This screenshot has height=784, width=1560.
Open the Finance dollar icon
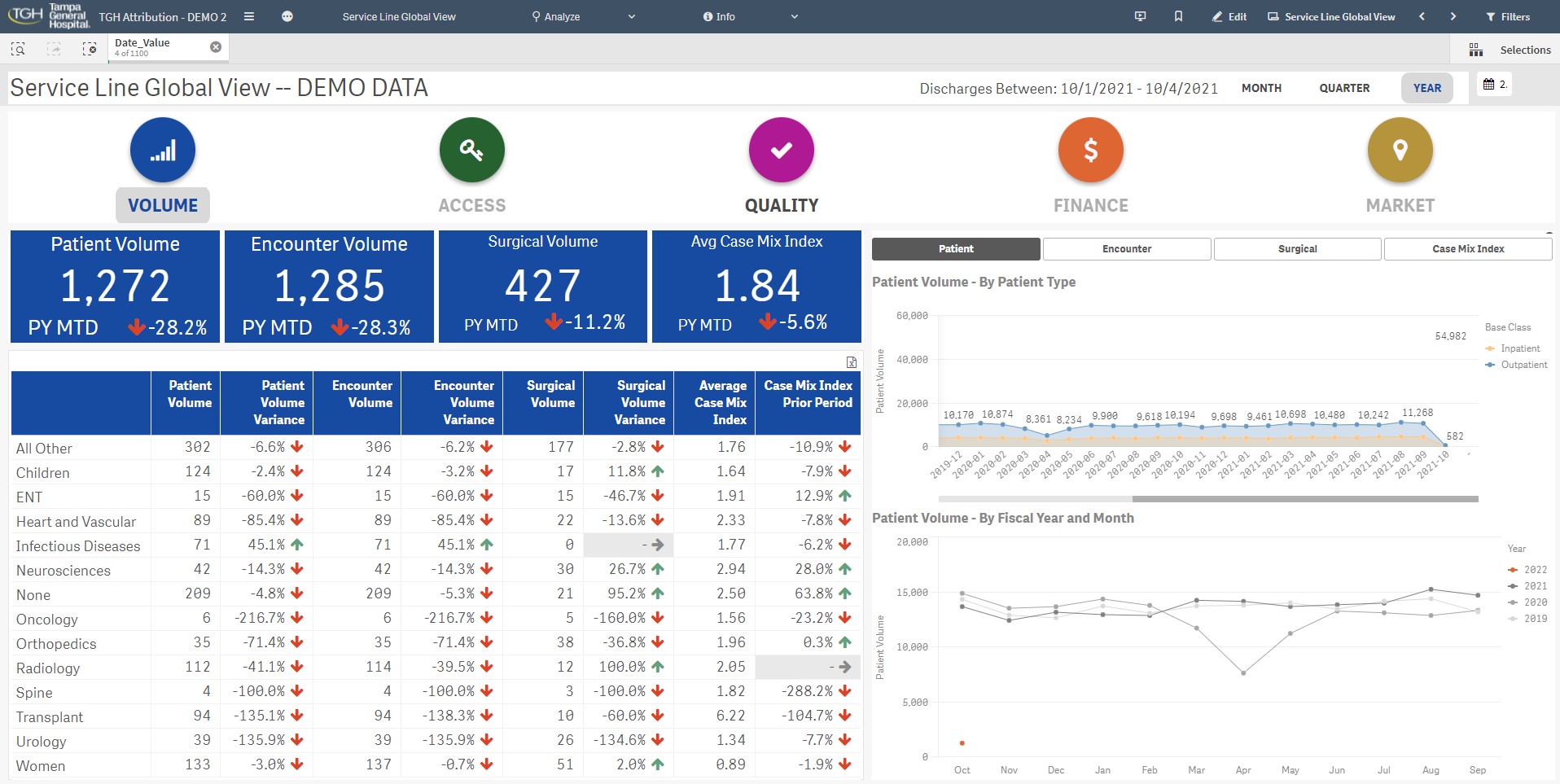pyautogui.click(x=1090, y=150)
